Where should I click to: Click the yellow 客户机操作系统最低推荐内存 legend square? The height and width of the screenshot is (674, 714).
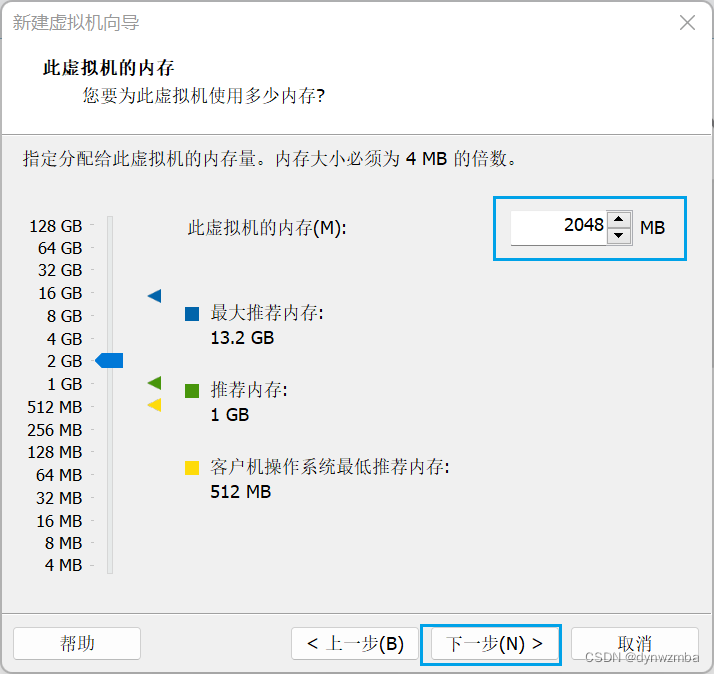point(192,467)
